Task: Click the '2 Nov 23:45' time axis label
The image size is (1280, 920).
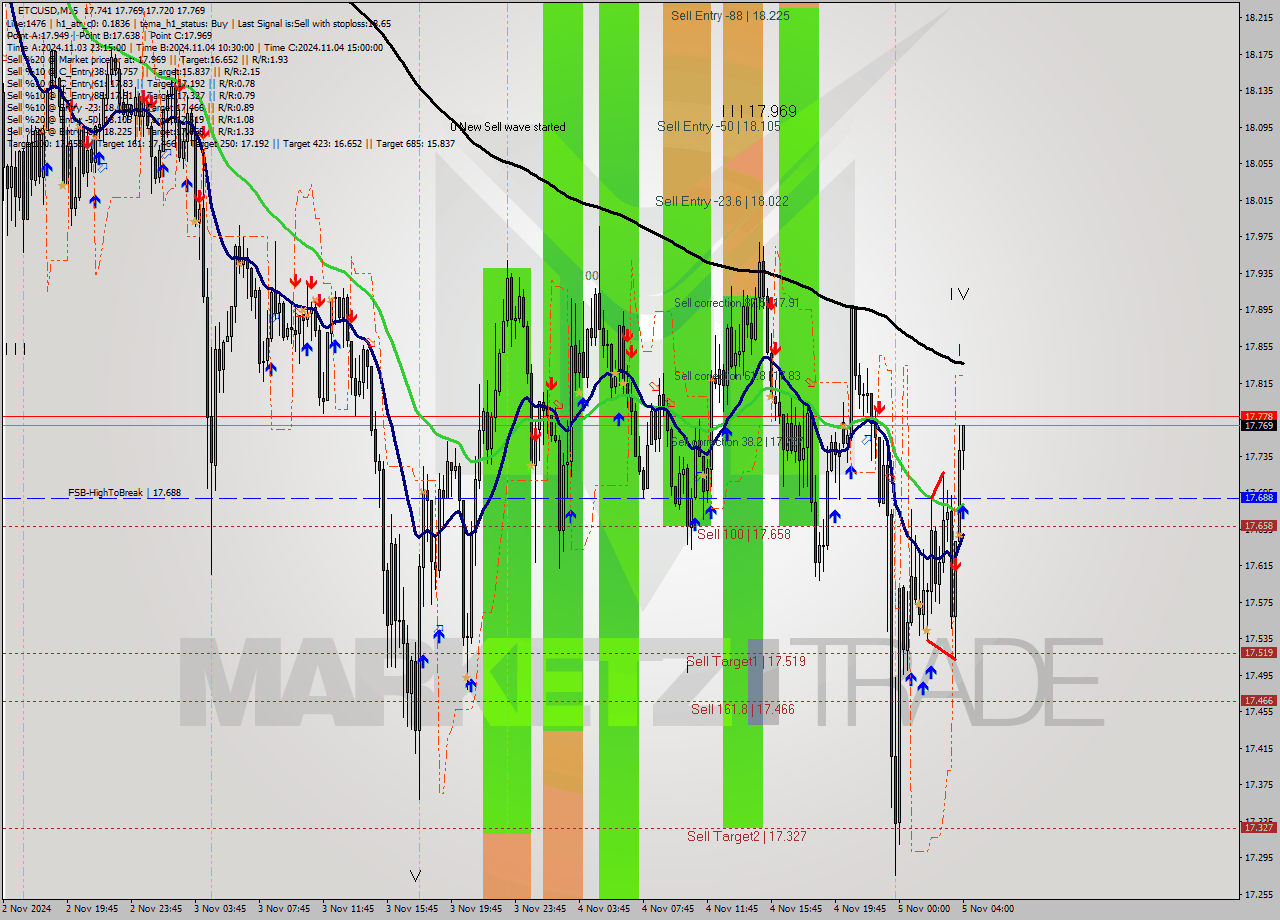Action: (x=156, y=909)
